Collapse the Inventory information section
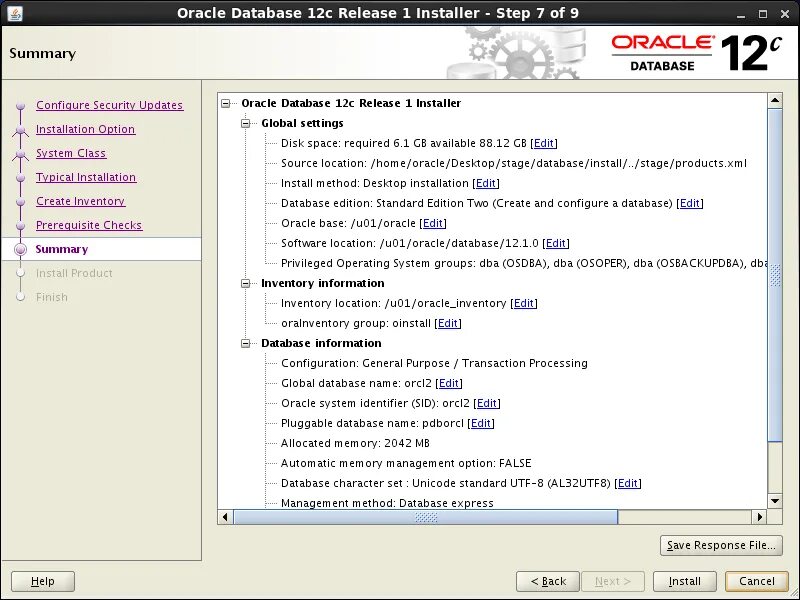The height and width of the screenshot is (600, 800). (x=245, y=283)
